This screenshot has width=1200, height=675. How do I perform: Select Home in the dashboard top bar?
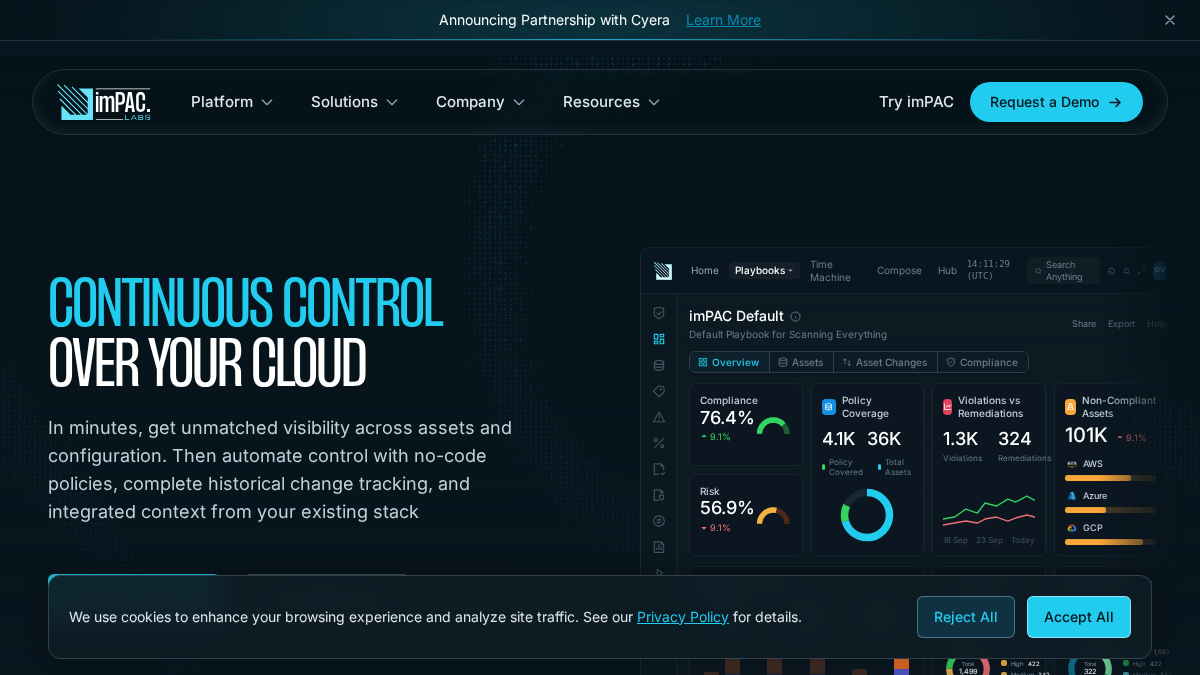pos(705,271)
